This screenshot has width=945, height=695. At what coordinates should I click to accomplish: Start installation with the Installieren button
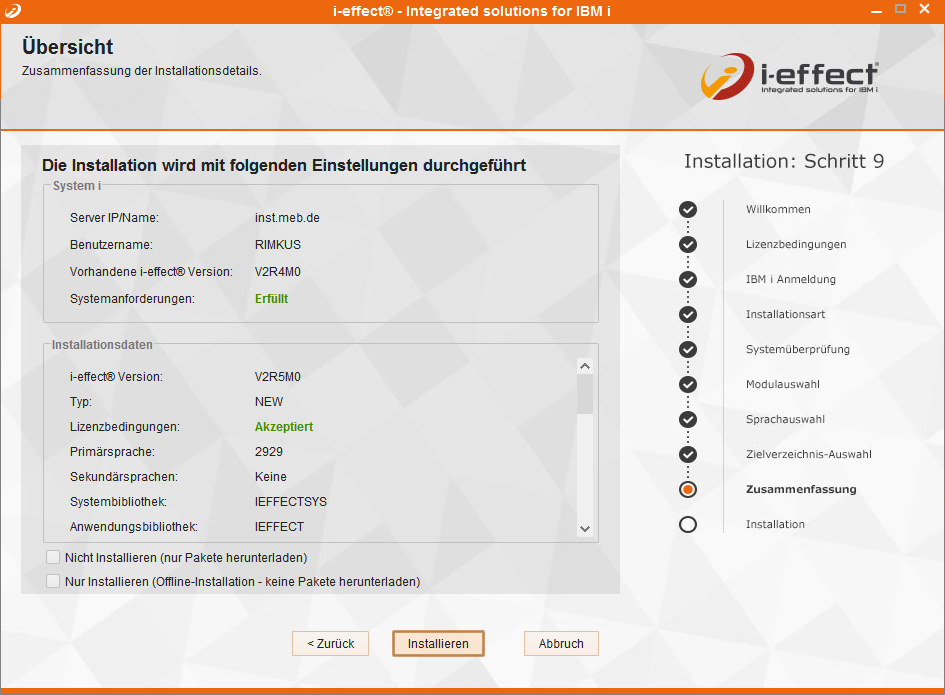(438, 643)
